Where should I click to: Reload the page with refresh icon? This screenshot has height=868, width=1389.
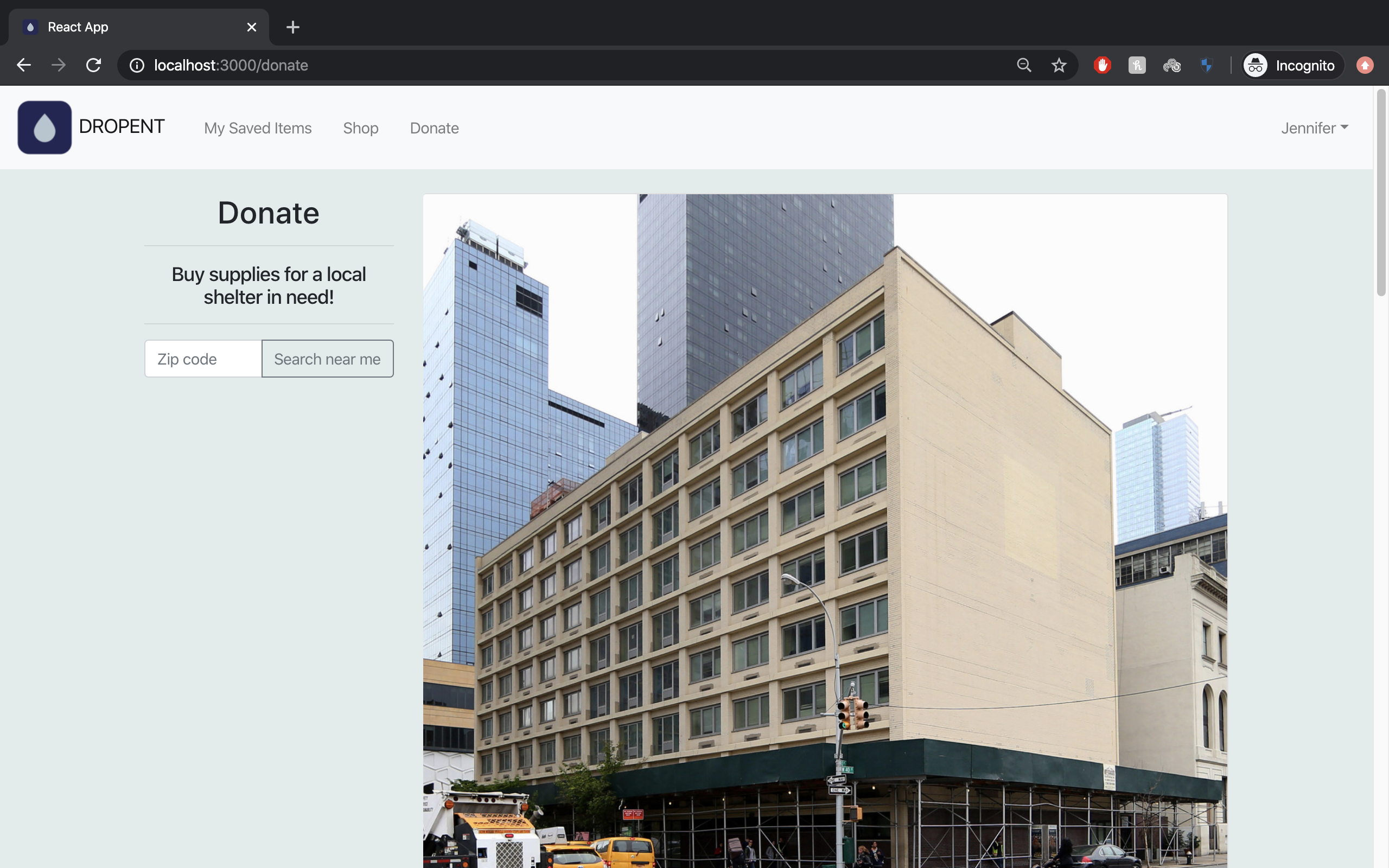click(93, 65)
